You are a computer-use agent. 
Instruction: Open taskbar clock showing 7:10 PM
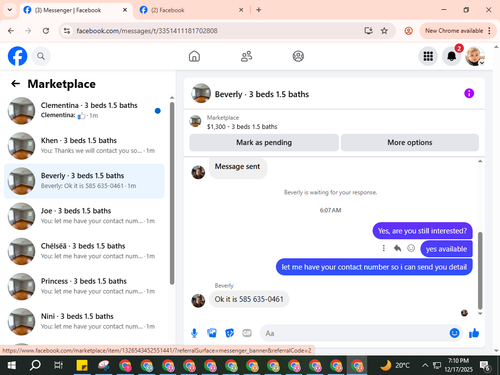click(x=460, y=365)
